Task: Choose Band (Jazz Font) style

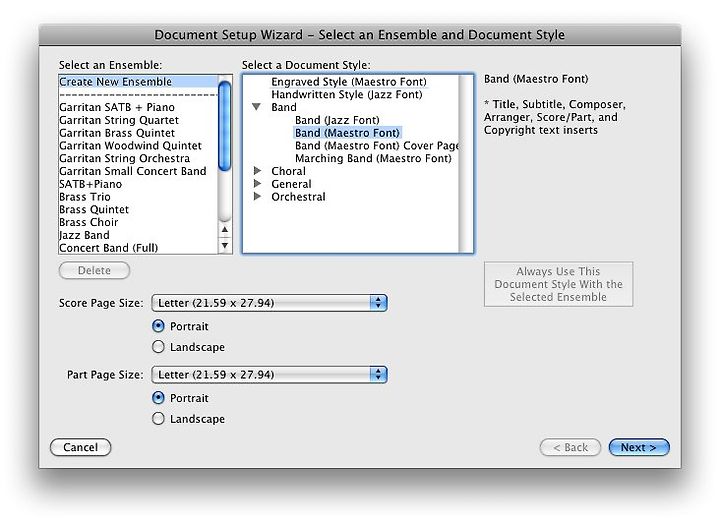Action: (337, 120)
